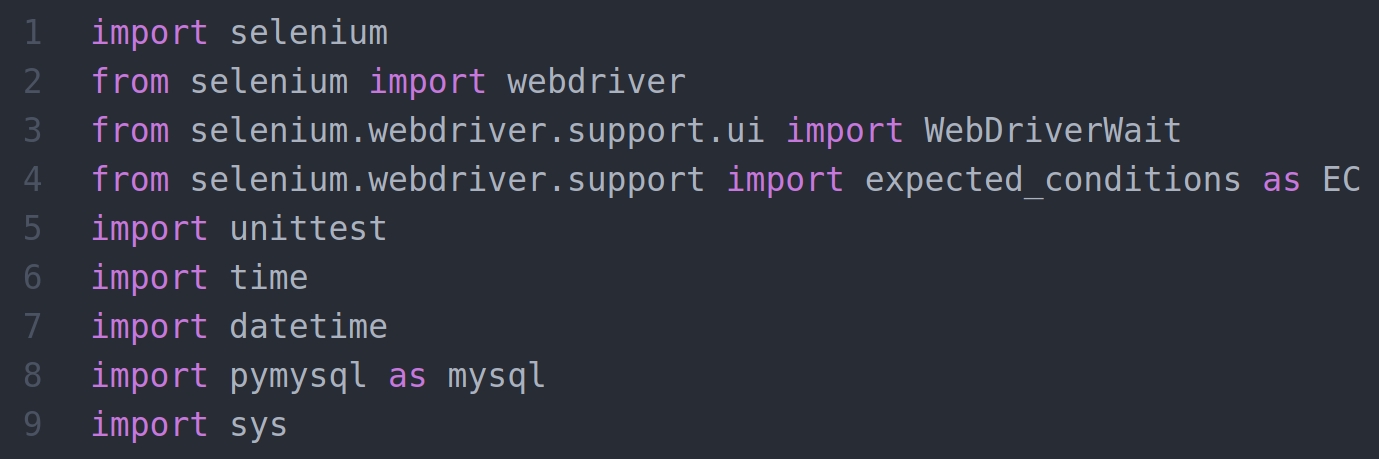The image size is (1379, 459).
Task: Click the 'mysql' alias on line 8
Action: coord(496,376)
